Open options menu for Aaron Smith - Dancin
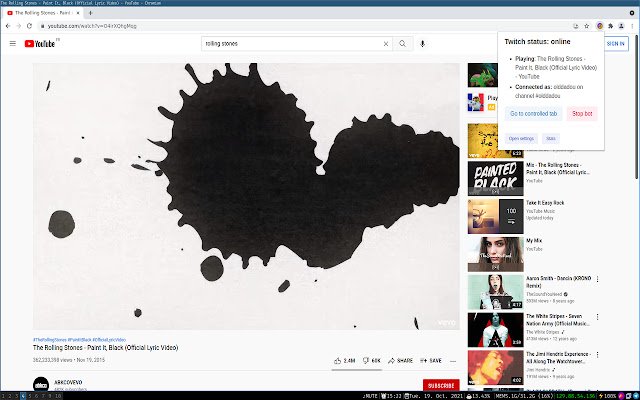640x400 pixels. (597, 279)
